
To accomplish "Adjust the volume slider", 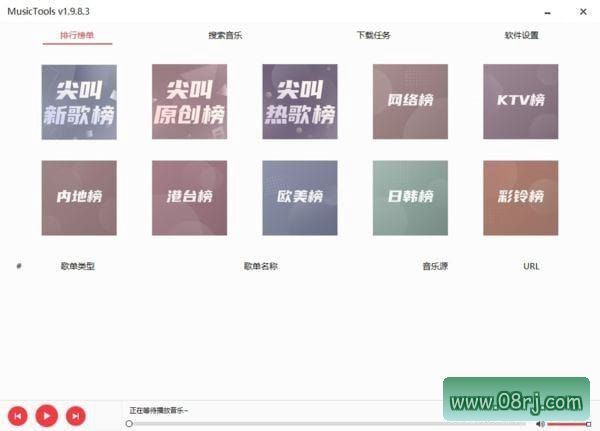I will 569,424.
